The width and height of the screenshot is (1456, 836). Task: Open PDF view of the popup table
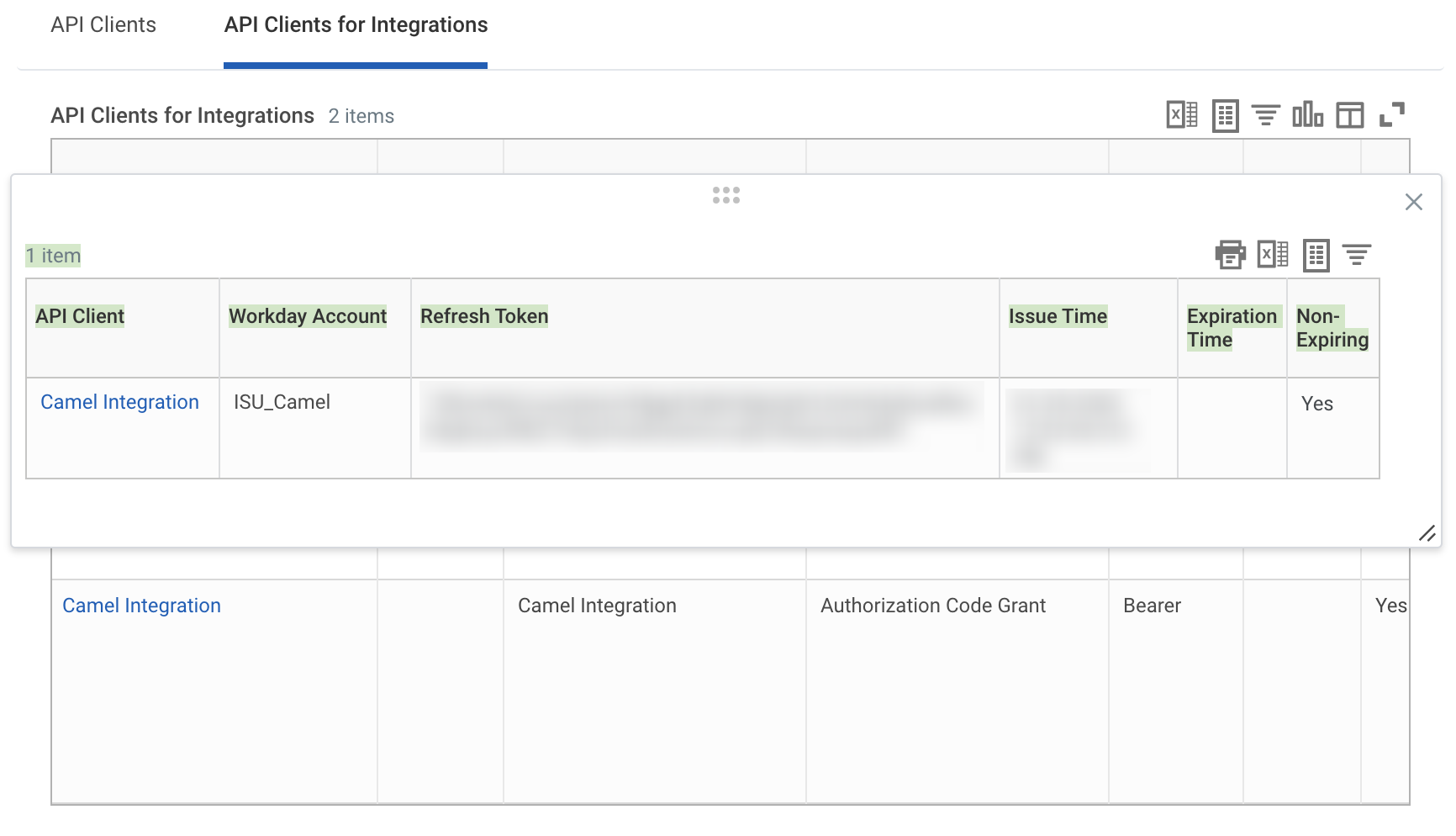coord(1316,255)
